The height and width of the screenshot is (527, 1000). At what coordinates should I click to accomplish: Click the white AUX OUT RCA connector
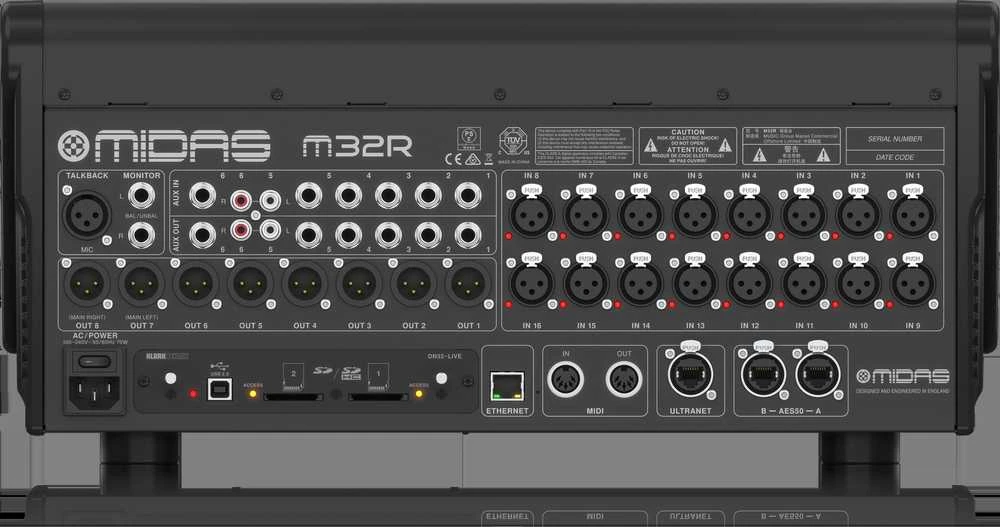(x=270, y=230)
